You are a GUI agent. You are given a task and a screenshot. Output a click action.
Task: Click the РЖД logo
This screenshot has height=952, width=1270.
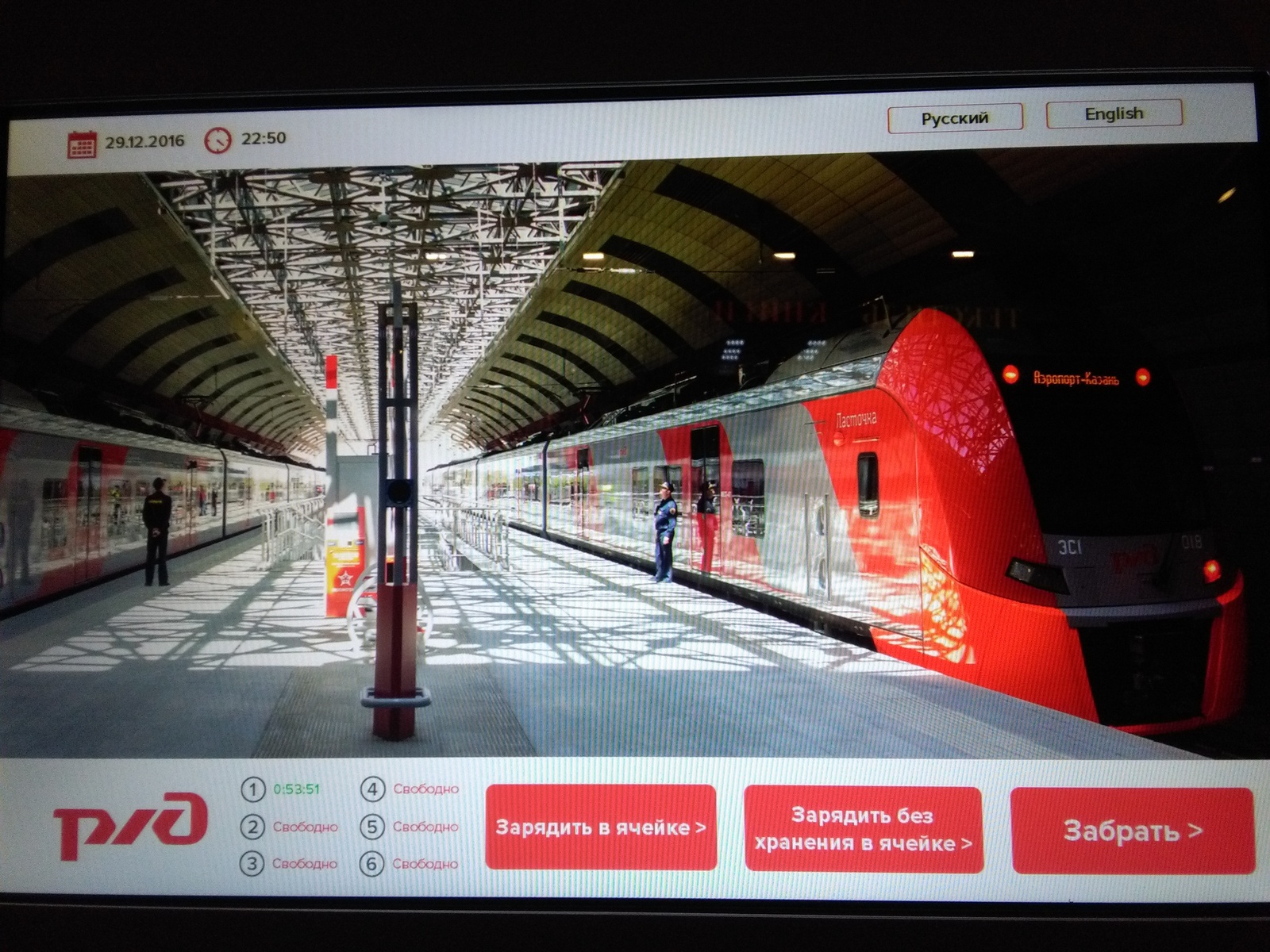[x=131, y=826]
